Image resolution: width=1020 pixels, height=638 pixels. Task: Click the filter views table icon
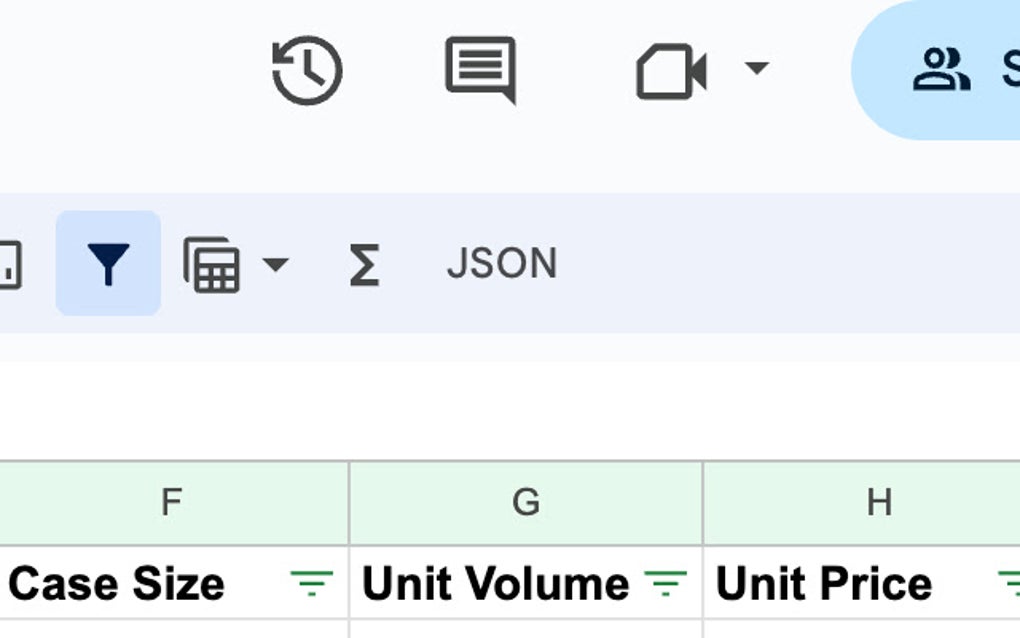[x=212, y=265]
